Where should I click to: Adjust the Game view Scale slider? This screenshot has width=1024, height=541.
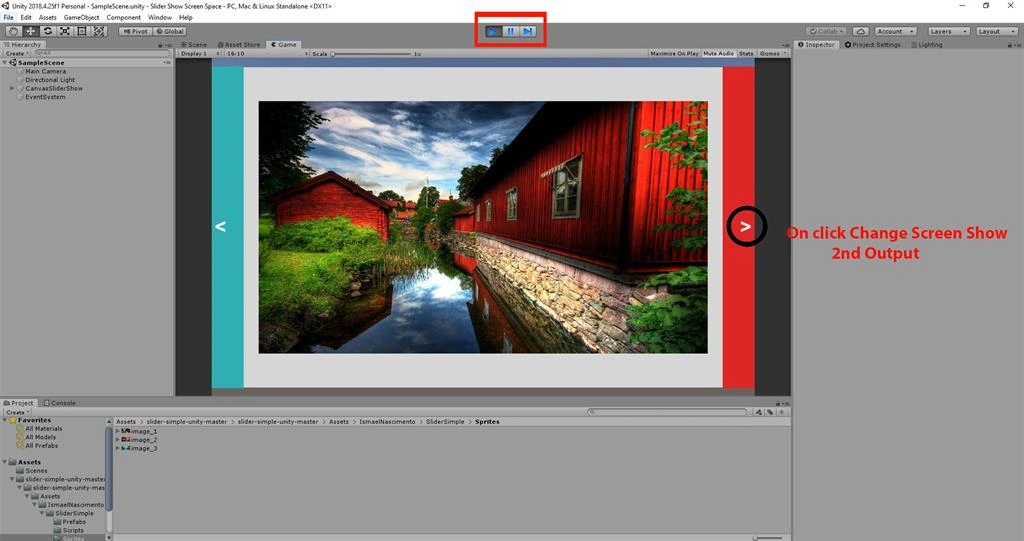372,54
